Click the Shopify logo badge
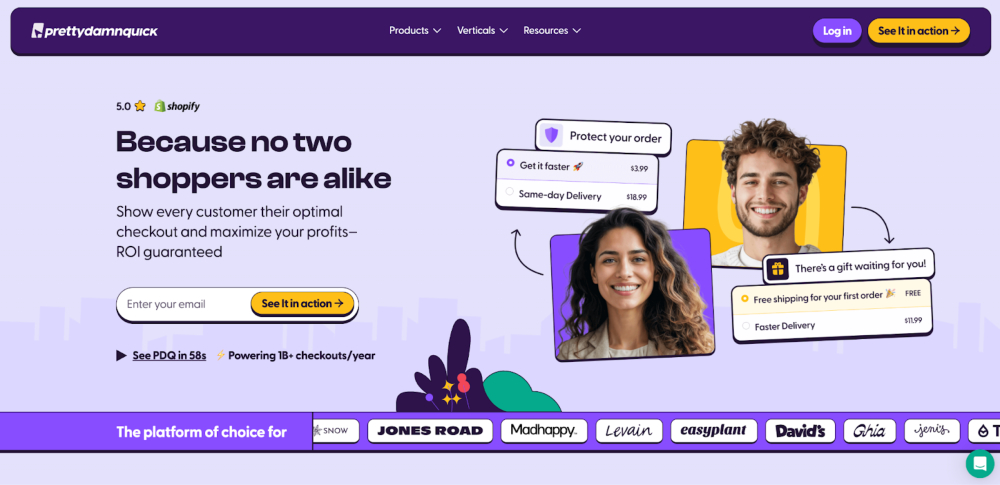Image resolution: width=1000 pixels, height=485 pixels. (177, 107)
